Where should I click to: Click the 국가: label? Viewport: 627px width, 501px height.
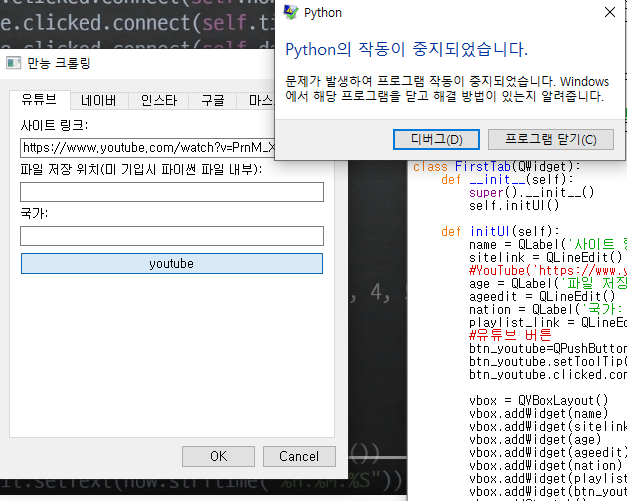point(34,213)
